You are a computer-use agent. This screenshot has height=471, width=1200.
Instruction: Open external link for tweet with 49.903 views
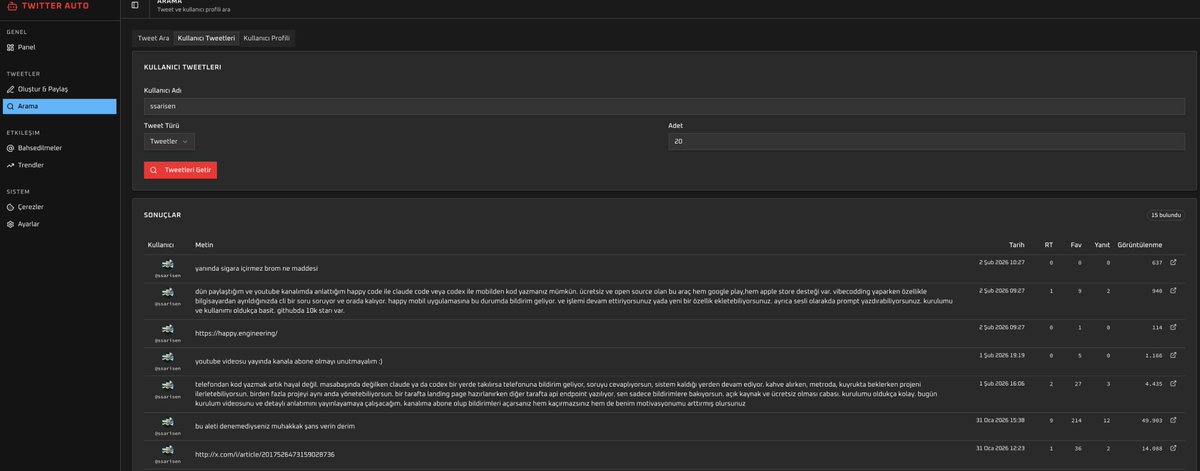[x=1174, y=421]
